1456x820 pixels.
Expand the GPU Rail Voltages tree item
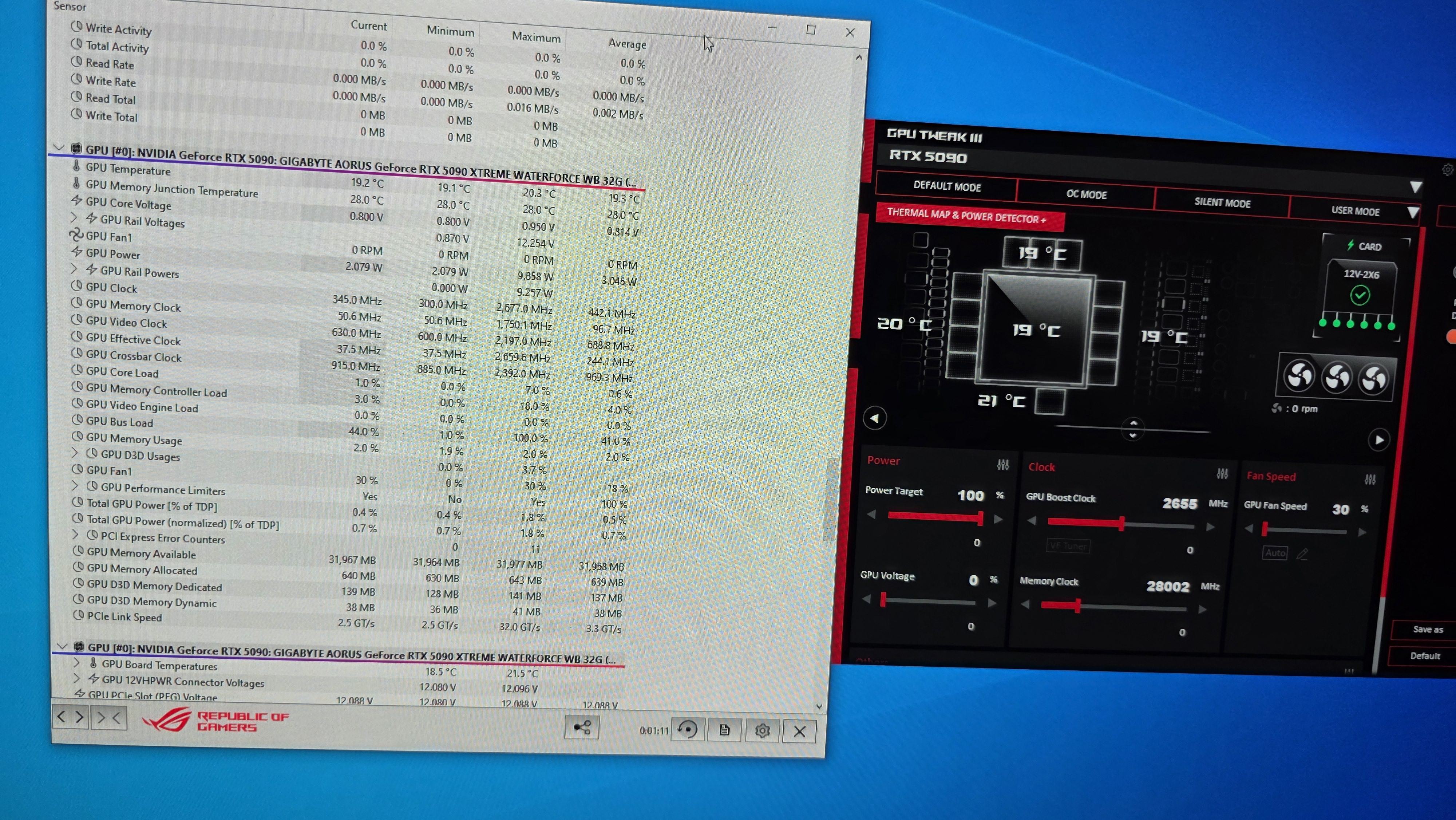click(x=74, y=218)
